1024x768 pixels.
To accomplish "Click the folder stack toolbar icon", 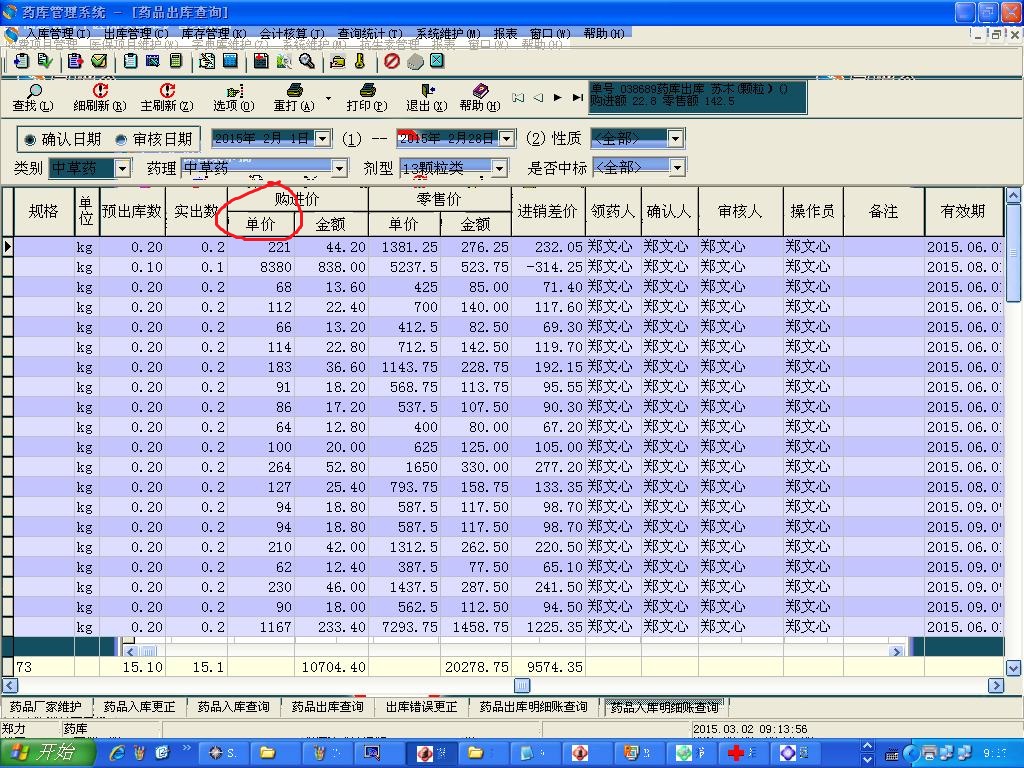I will (338, 62).
